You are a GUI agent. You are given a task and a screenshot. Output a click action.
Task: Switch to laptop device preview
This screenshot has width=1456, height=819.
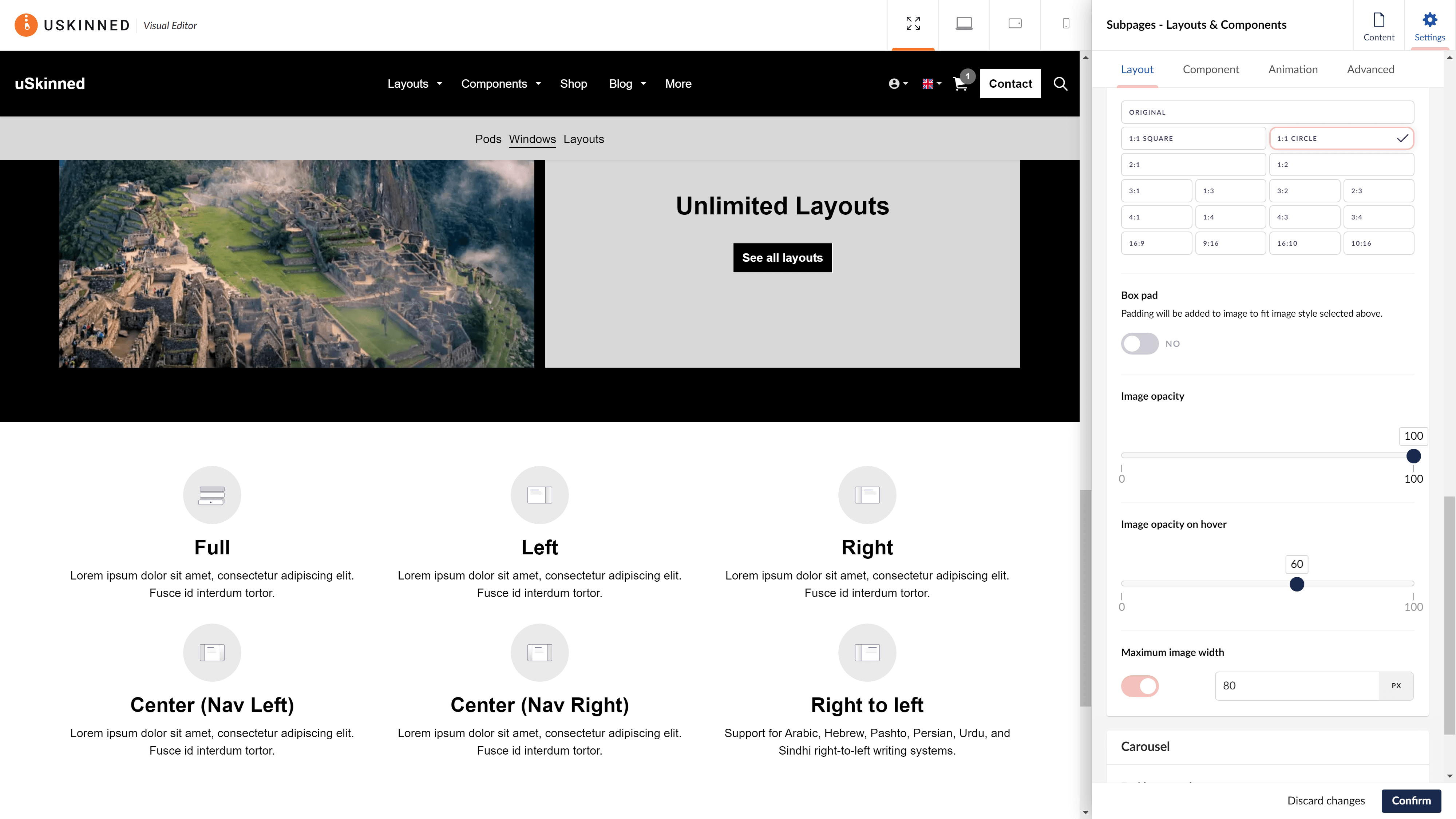(x=964, y=23)
